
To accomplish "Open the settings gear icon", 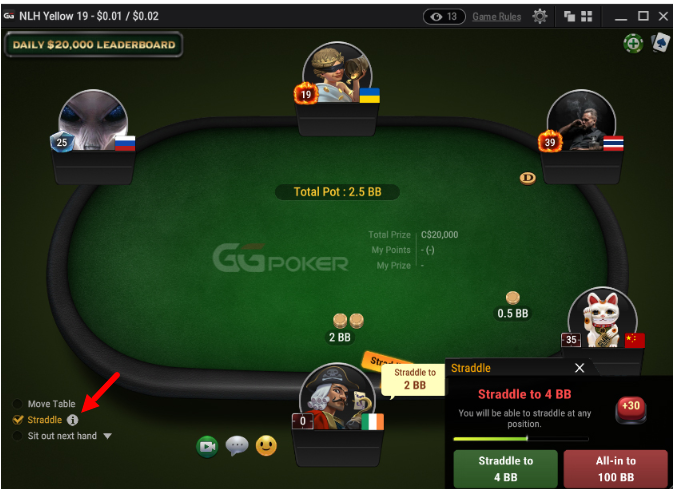I will tap(539, 17).
